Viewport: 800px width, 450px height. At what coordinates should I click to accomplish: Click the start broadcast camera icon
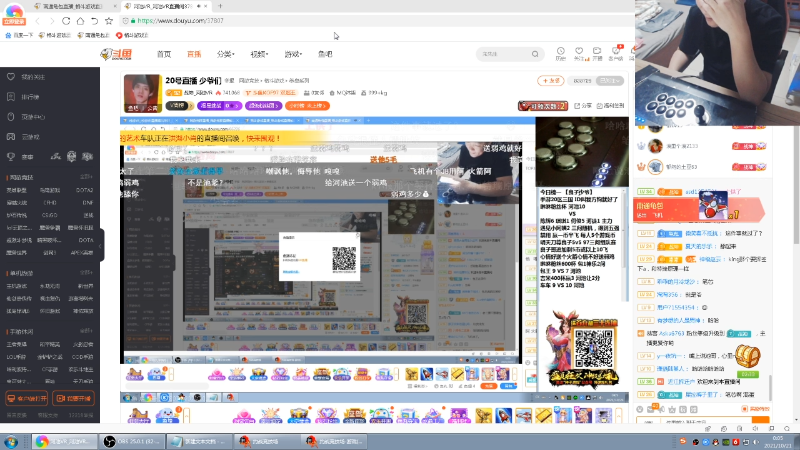coord(597,53)
